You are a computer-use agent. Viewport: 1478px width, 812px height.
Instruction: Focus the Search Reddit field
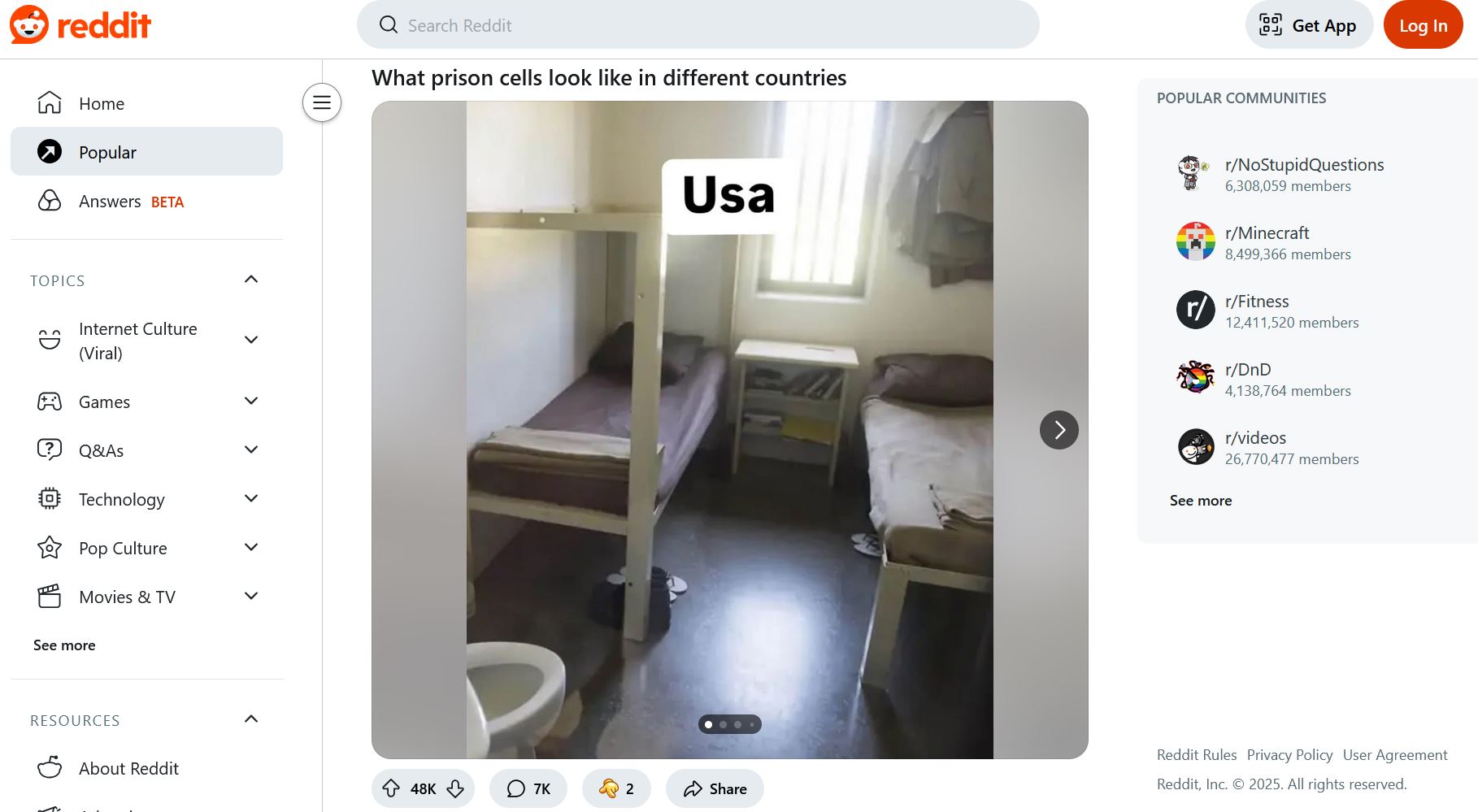[x=698, y=25]
